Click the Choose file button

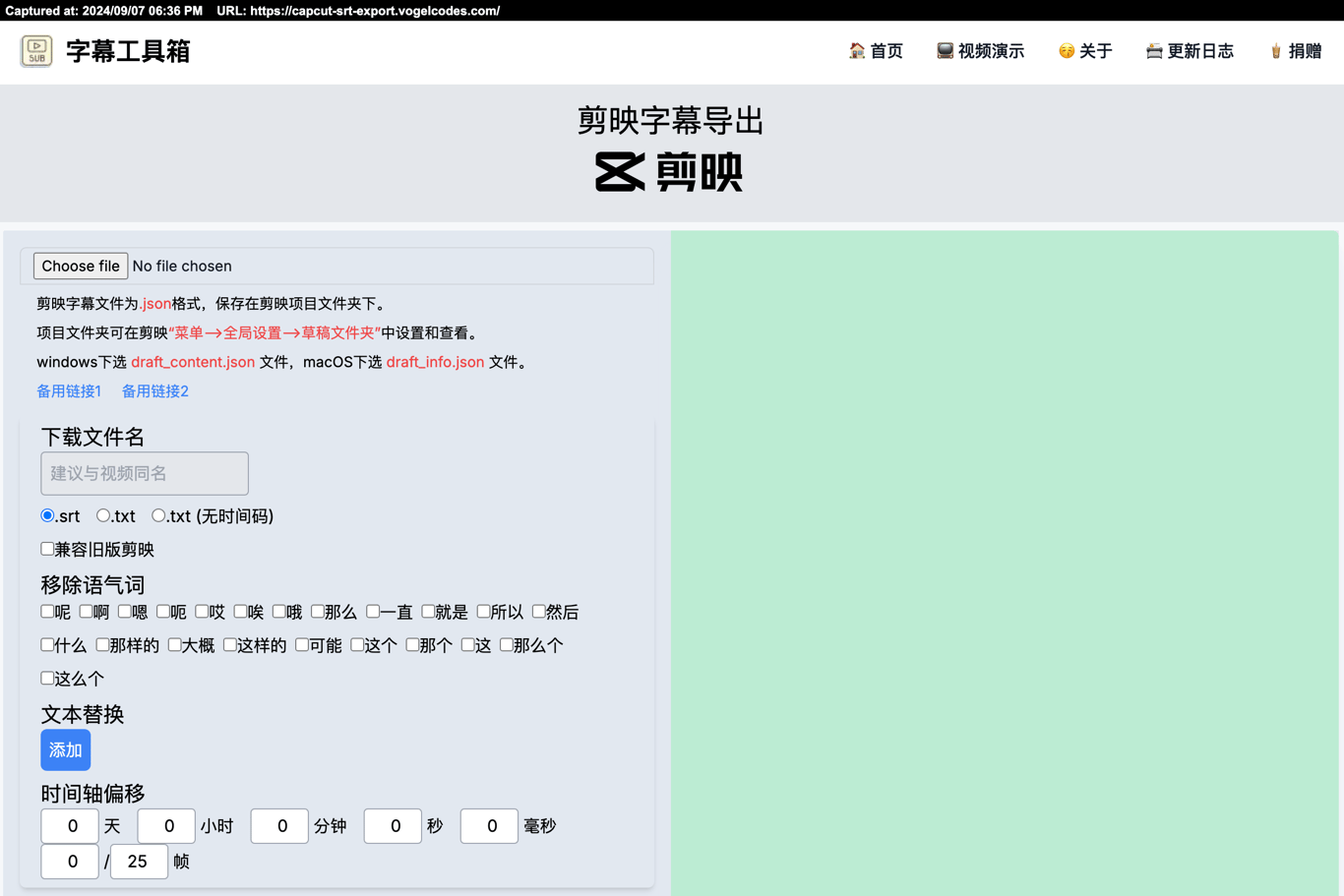tap(81, 267)
